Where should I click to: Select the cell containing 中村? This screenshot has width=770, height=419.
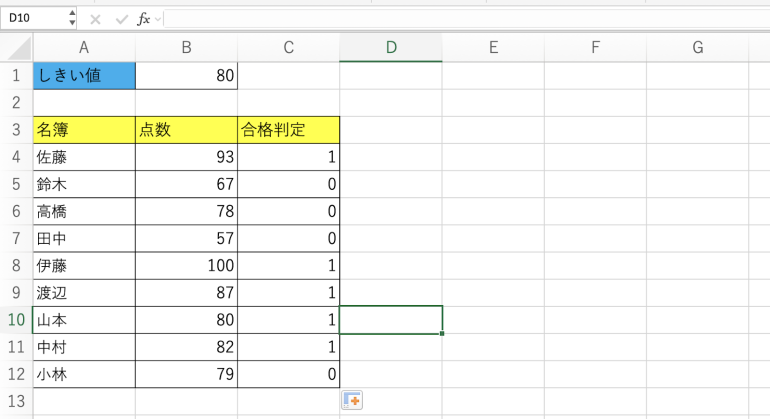point(84,347)
